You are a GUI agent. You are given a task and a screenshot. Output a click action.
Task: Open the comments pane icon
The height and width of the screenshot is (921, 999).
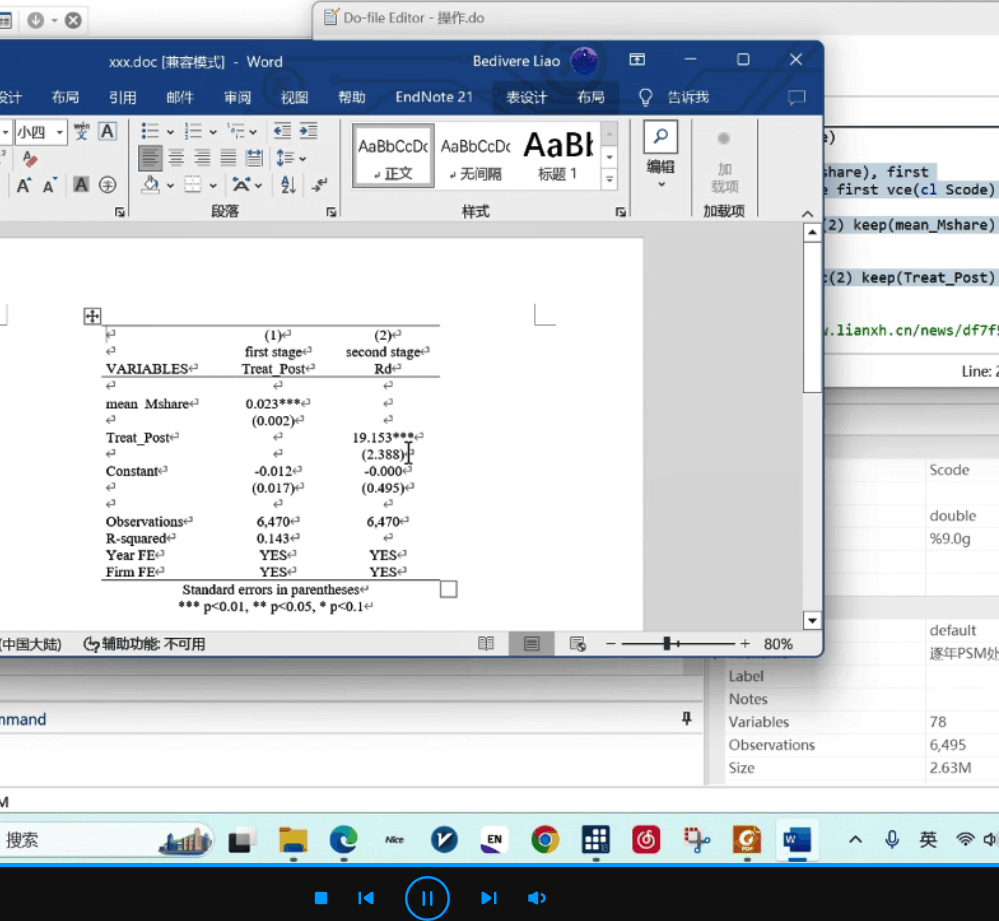[x=796, y=97]
